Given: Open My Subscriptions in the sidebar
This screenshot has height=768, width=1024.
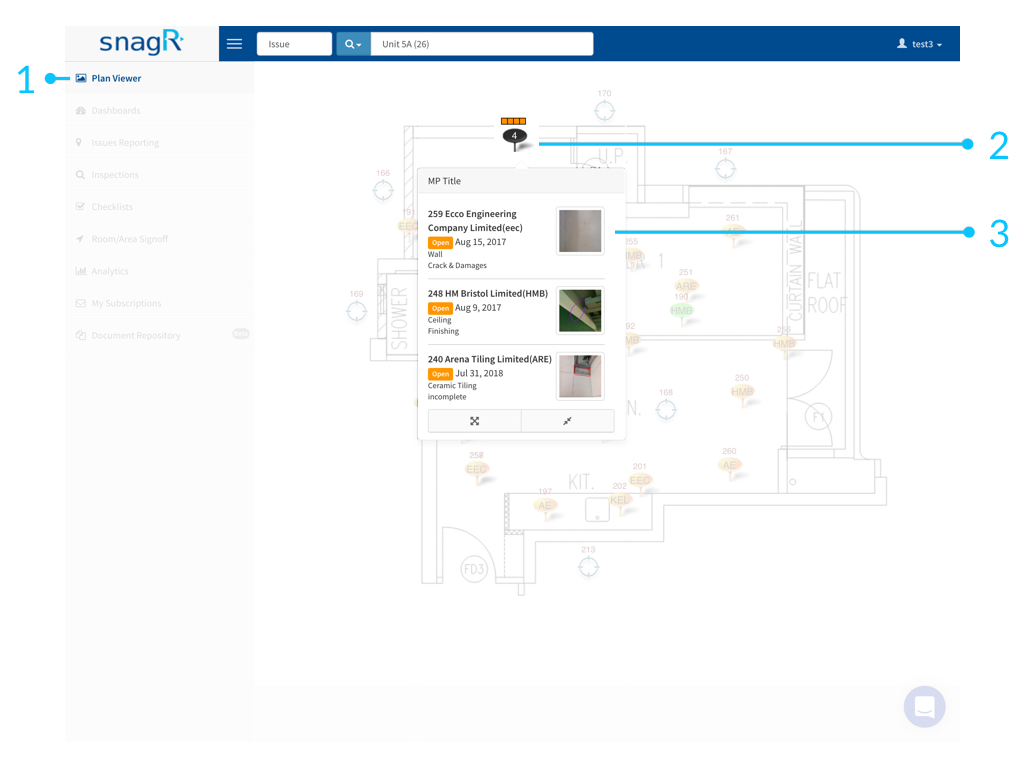Looking at the screenshot, I should coord(159,303).
